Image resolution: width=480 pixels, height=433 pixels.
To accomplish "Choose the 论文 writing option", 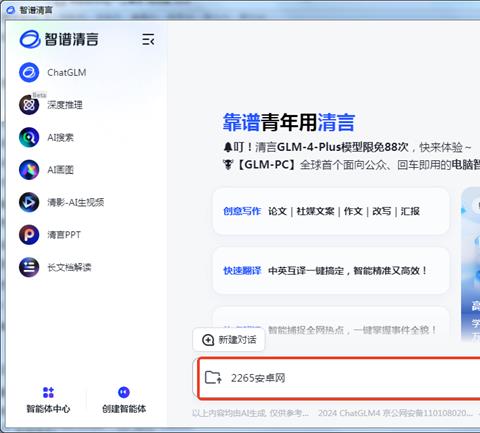I will point(277,211).
